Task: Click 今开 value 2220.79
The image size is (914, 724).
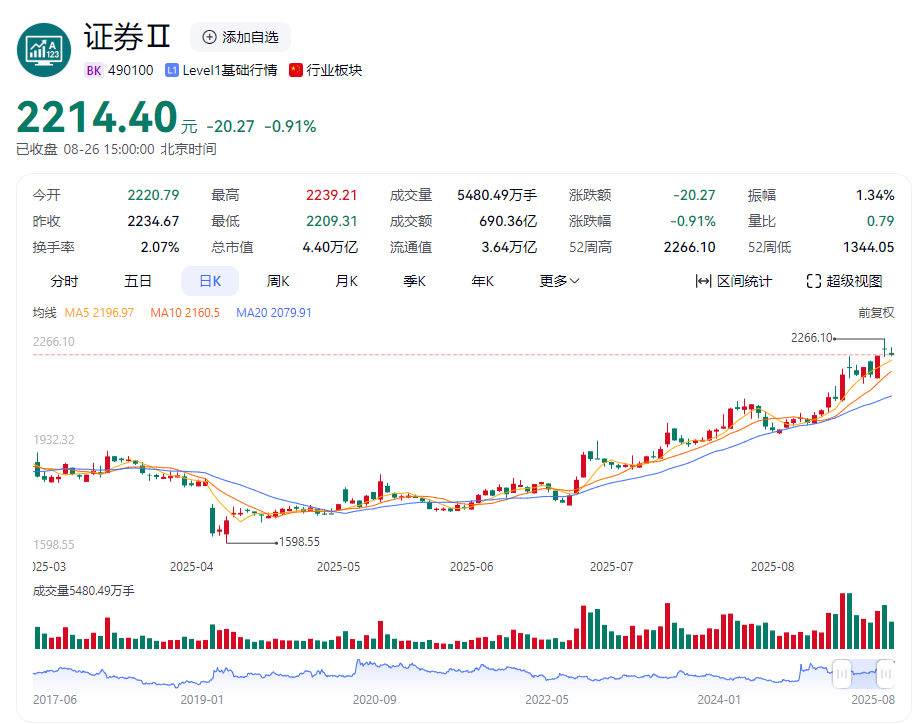Action: (x=153, y=195)
